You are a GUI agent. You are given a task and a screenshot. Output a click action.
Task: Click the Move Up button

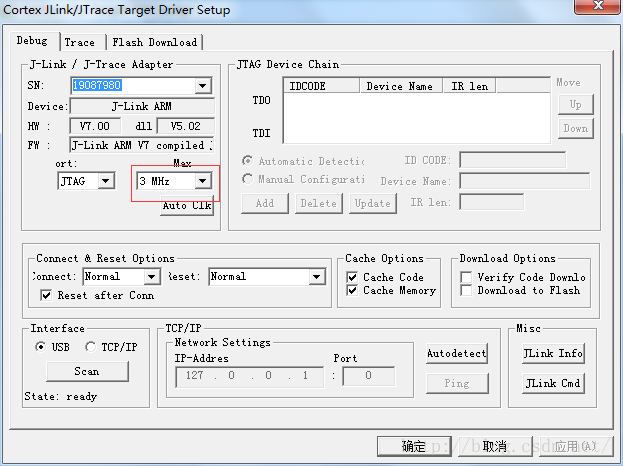(x=576, y=104)
